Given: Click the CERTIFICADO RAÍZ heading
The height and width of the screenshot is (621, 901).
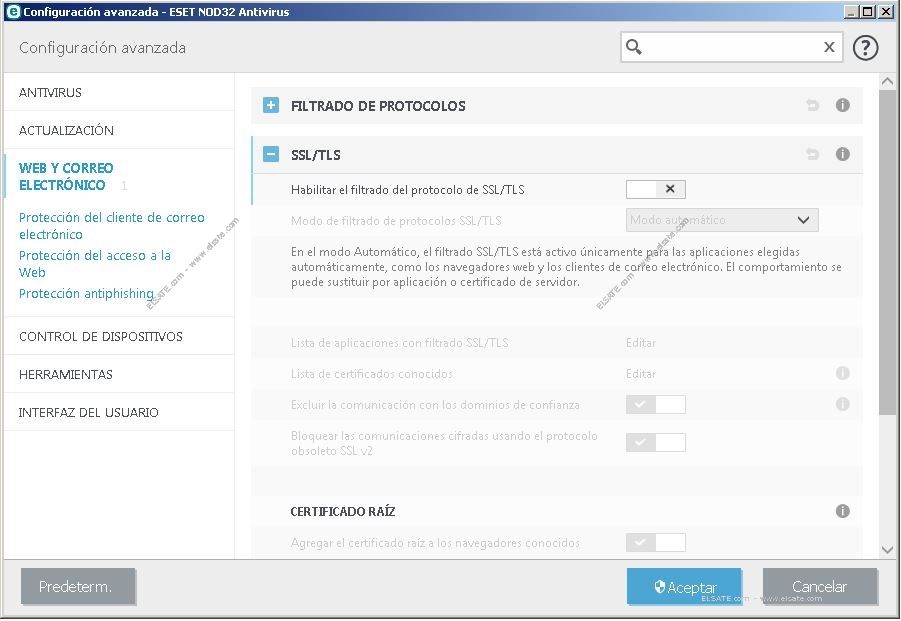Looking at the screenshot, I should (342, 511).
